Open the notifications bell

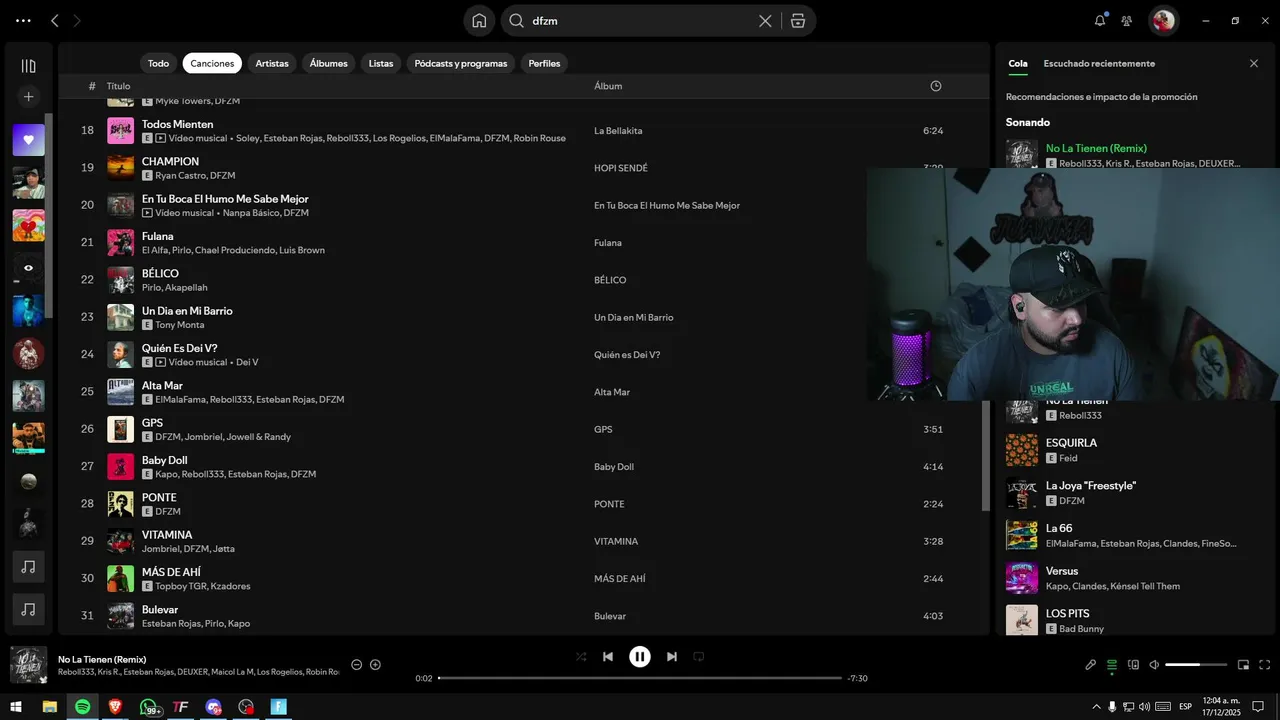1100,20
